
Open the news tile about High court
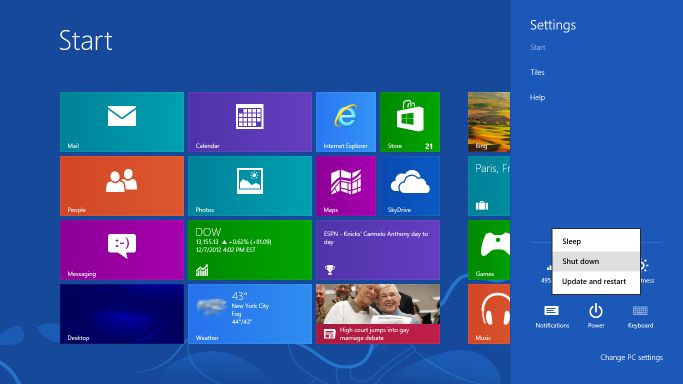pos(378,314)
